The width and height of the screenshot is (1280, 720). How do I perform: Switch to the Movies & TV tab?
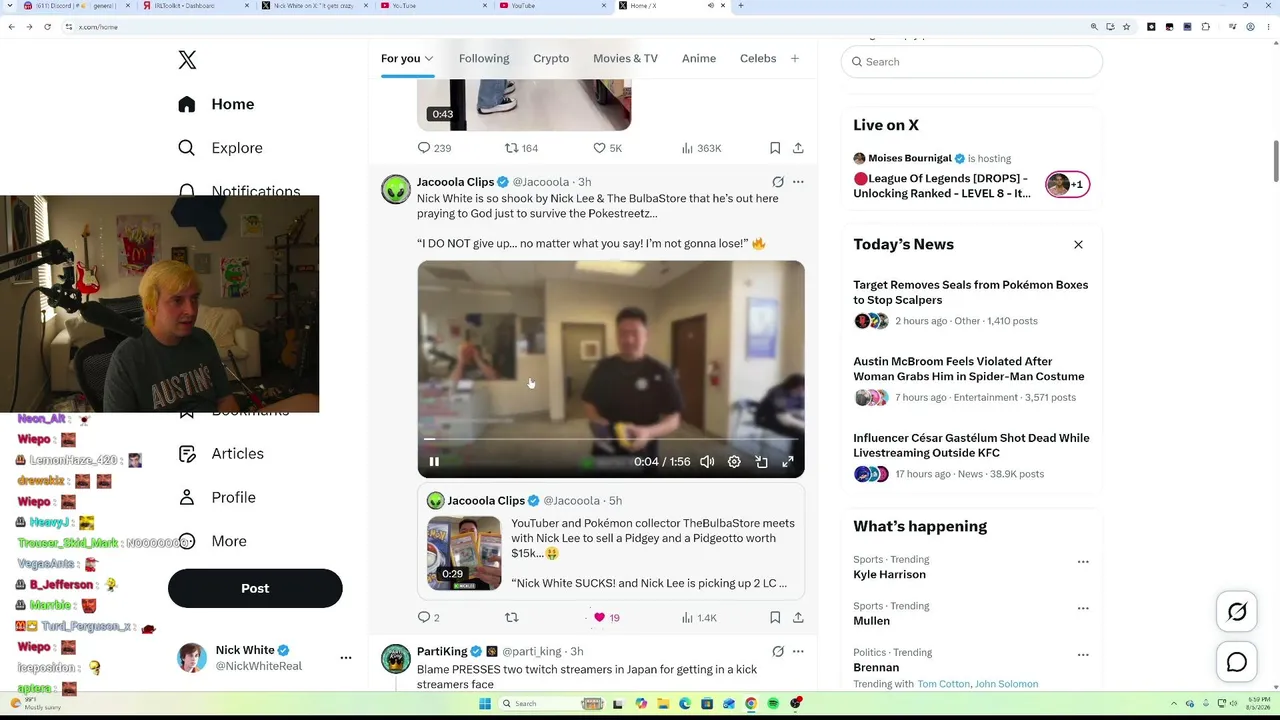pyautogui.click(x=625, y=59)
